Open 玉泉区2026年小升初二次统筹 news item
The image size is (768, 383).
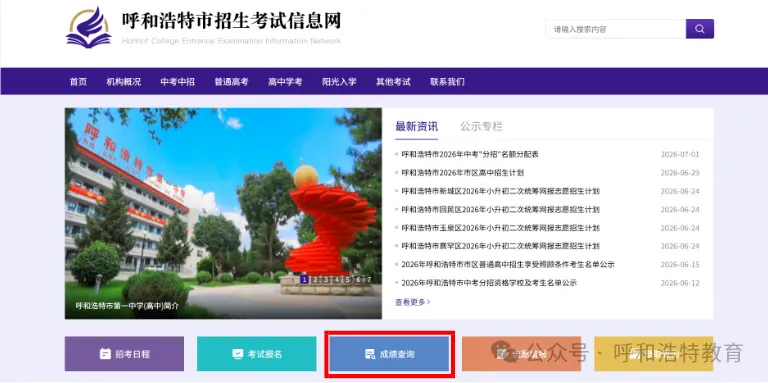pos(501,228)
